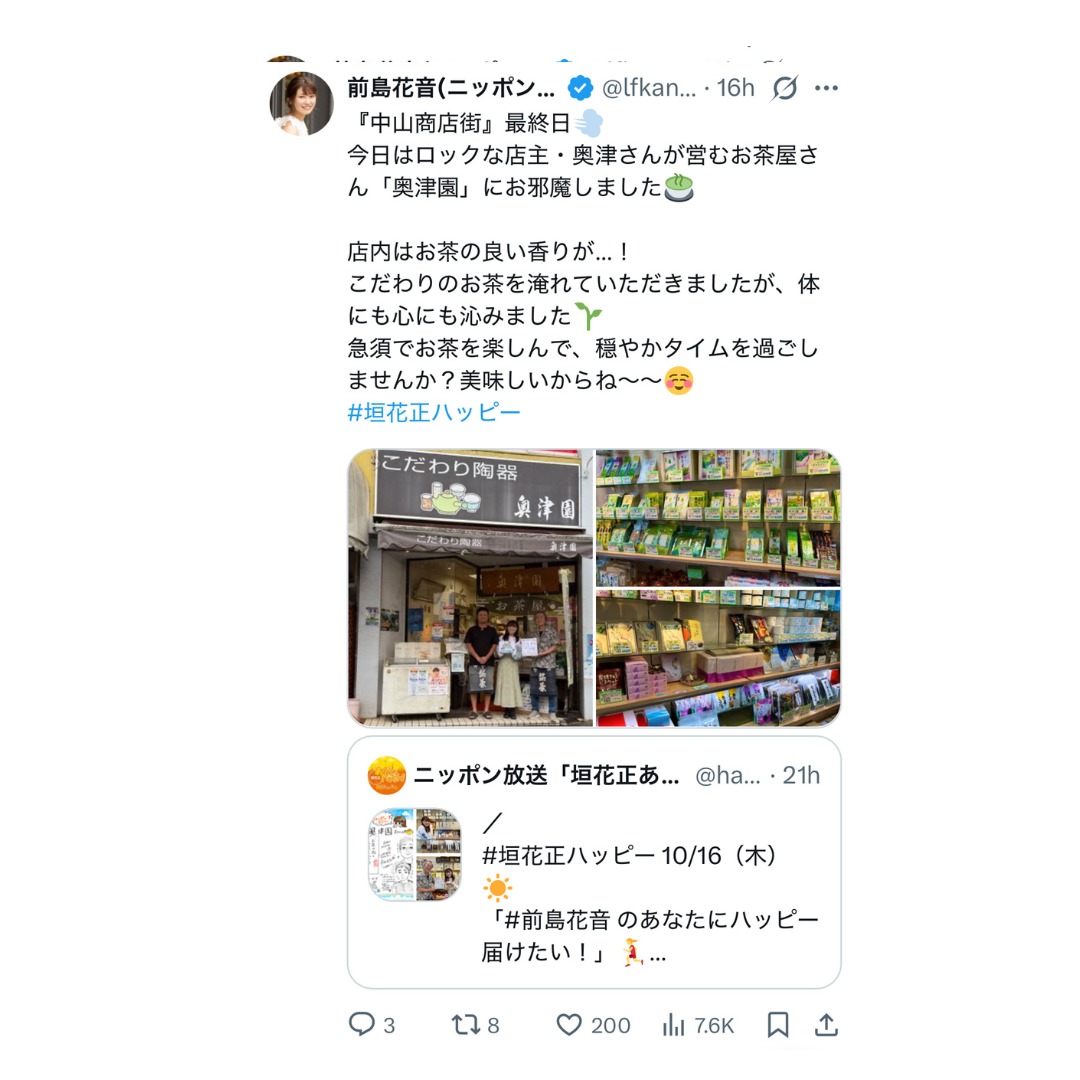This screenshot has width=1080, height=1080.
Task: Open the bottom tea shelf photo
Action: [x=718, y=658]
